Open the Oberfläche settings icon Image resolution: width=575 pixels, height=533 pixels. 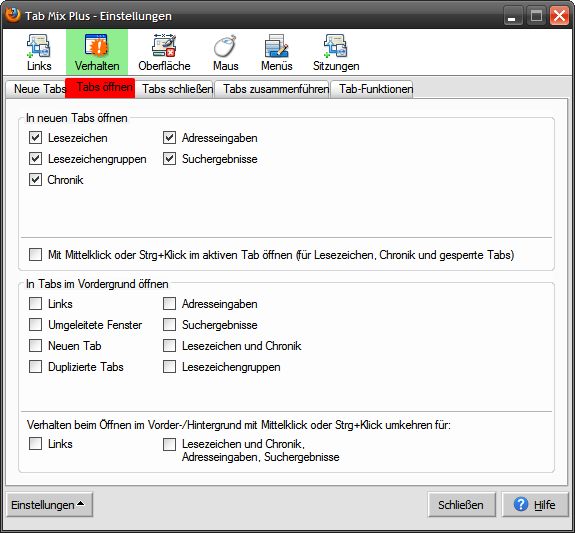pos(164,46)
